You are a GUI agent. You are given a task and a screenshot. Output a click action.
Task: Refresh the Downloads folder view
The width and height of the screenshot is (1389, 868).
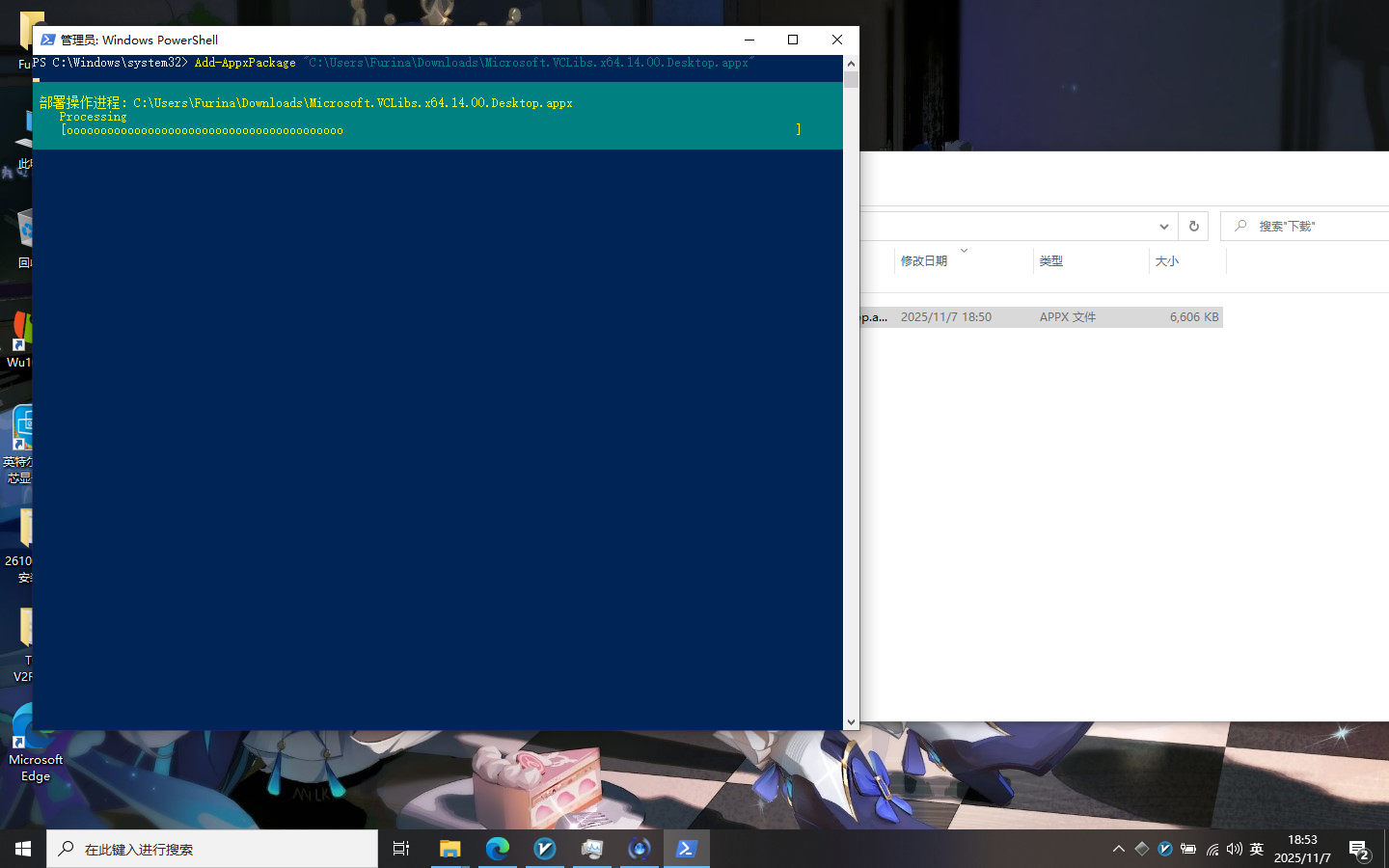(x=1193, y=226)
